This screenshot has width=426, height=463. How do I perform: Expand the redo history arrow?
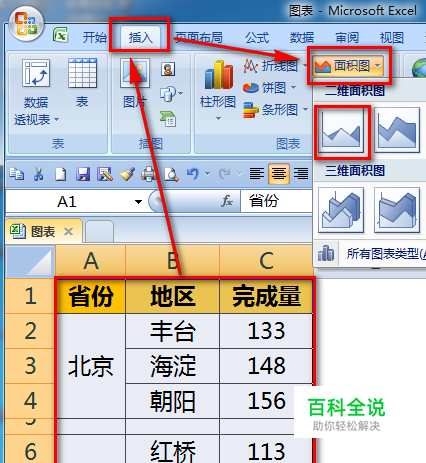tap(239, 174)
